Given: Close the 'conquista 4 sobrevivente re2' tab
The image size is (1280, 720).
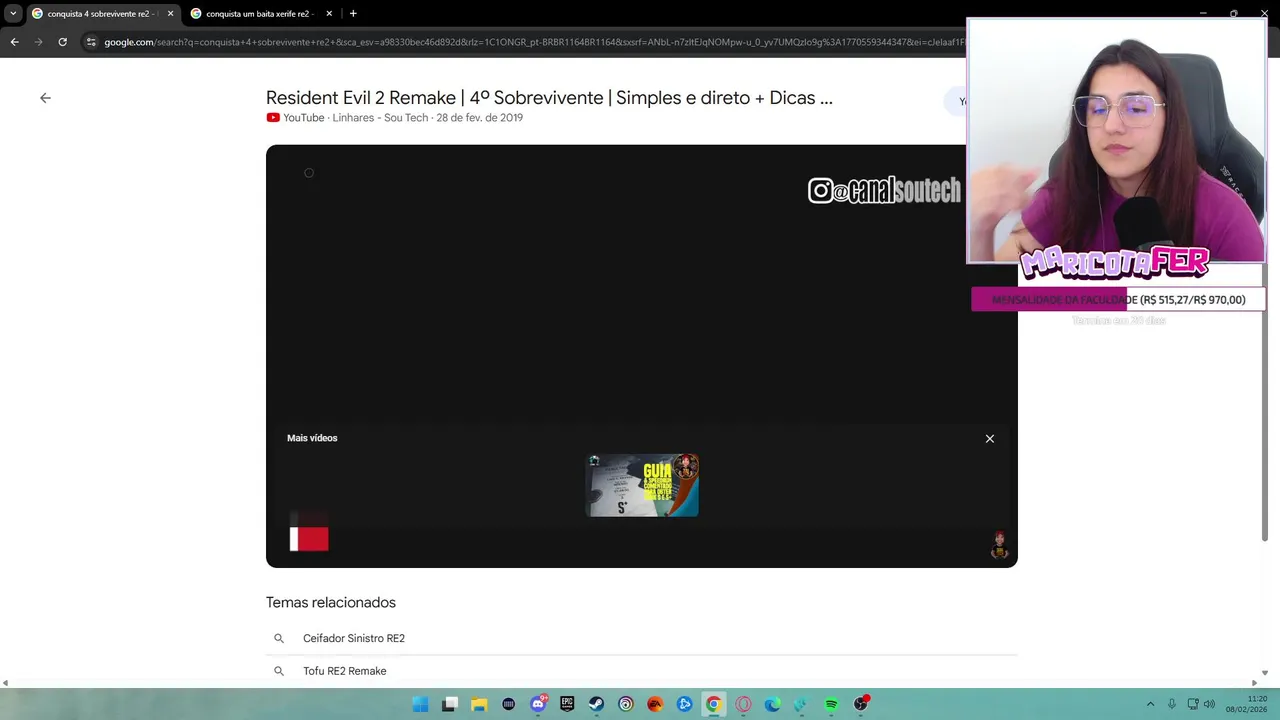Looking at the screenshot, I should [170, 14].
